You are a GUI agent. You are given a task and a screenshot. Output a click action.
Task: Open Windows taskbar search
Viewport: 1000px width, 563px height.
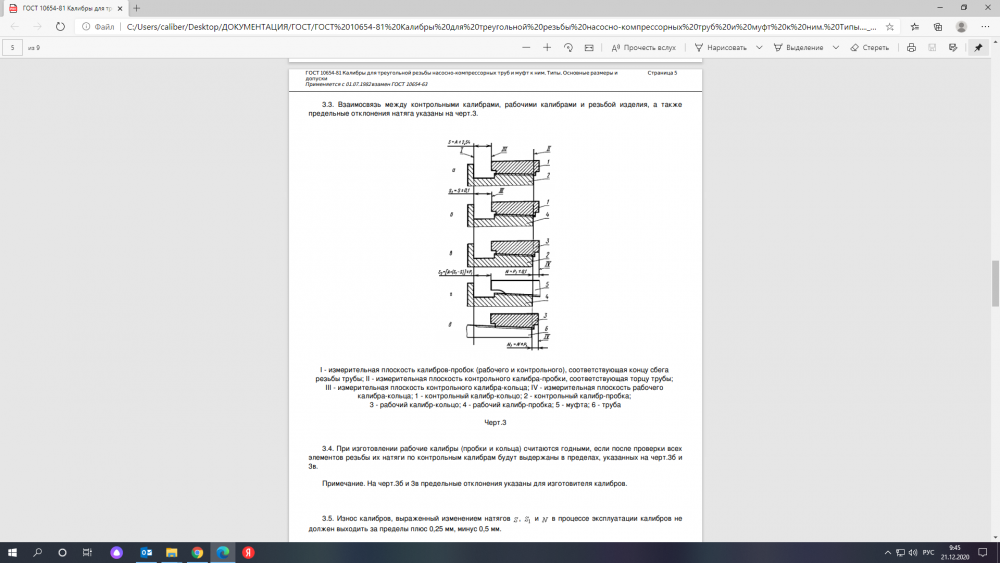click(x=37, y=553)
